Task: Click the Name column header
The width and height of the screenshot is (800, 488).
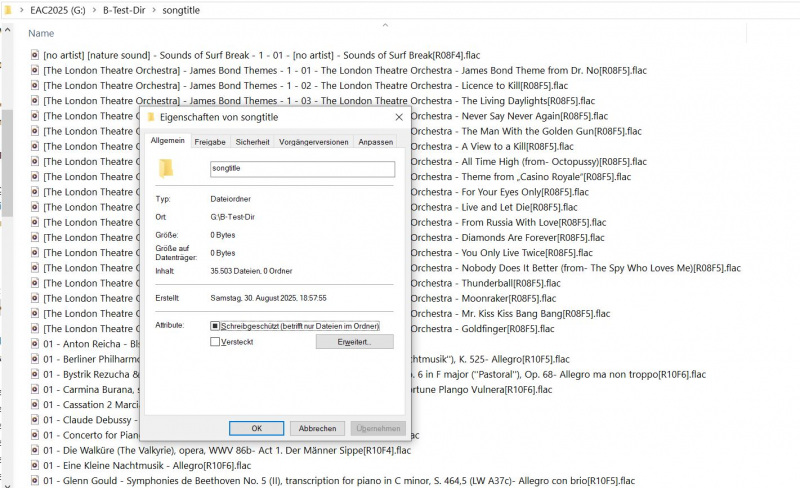Action: click(42, 33)
